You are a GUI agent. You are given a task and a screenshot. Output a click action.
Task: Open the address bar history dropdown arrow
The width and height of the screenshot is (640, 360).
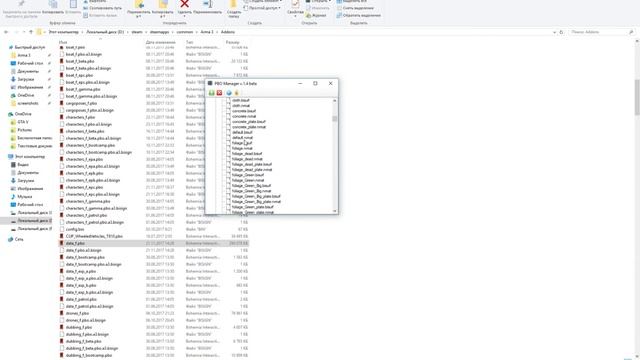point(554,32)
